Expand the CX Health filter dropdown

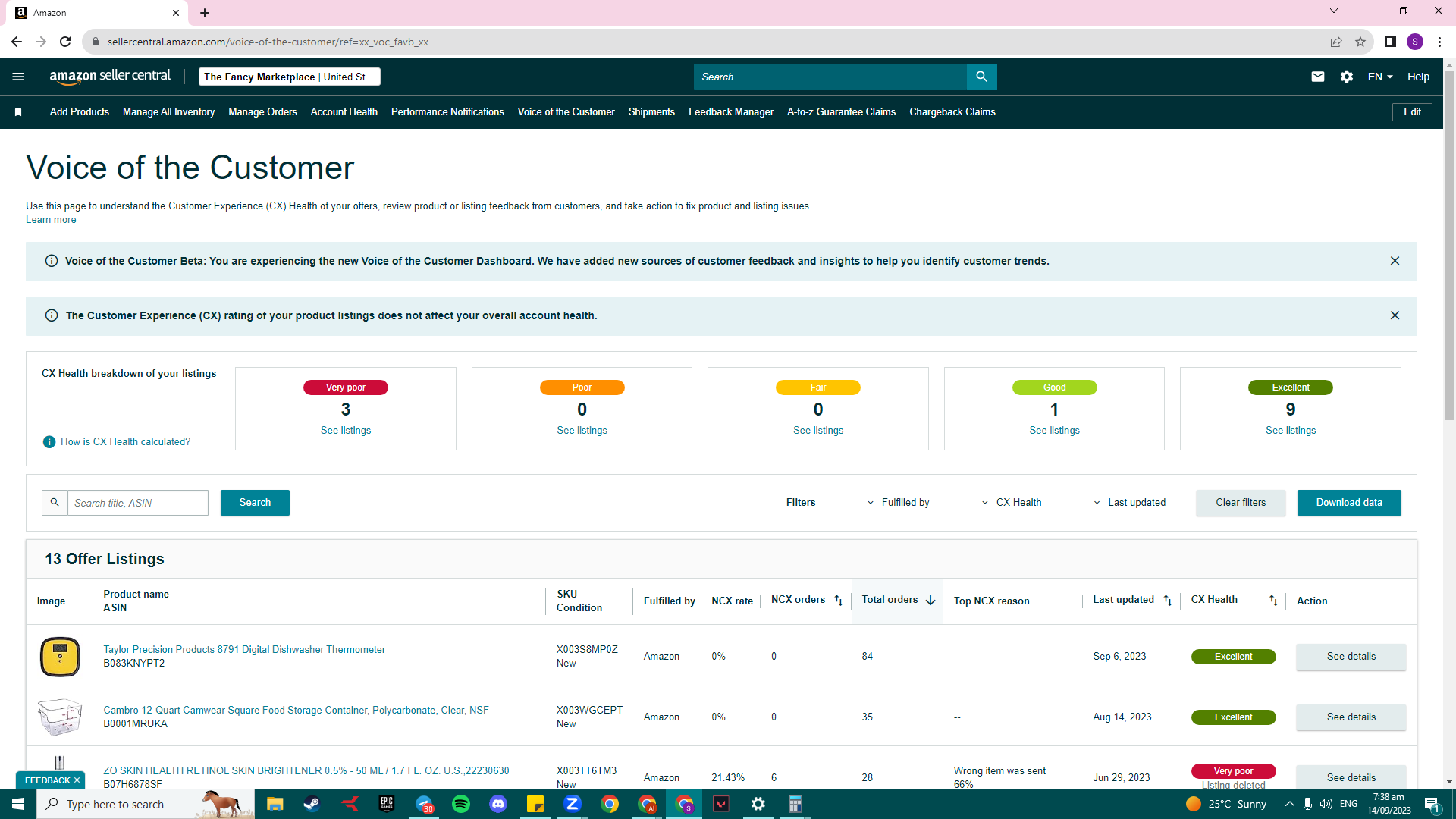click(1012, 503)
